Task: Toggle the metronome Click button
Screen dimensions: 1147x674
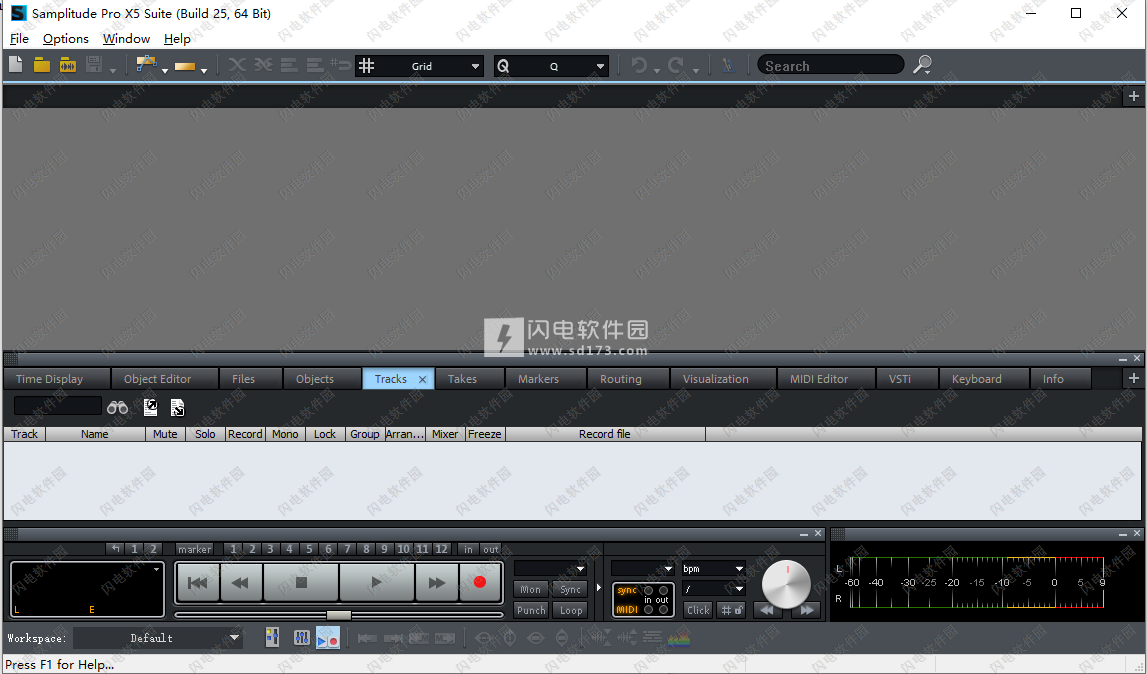Action: [x=698, y=610]
